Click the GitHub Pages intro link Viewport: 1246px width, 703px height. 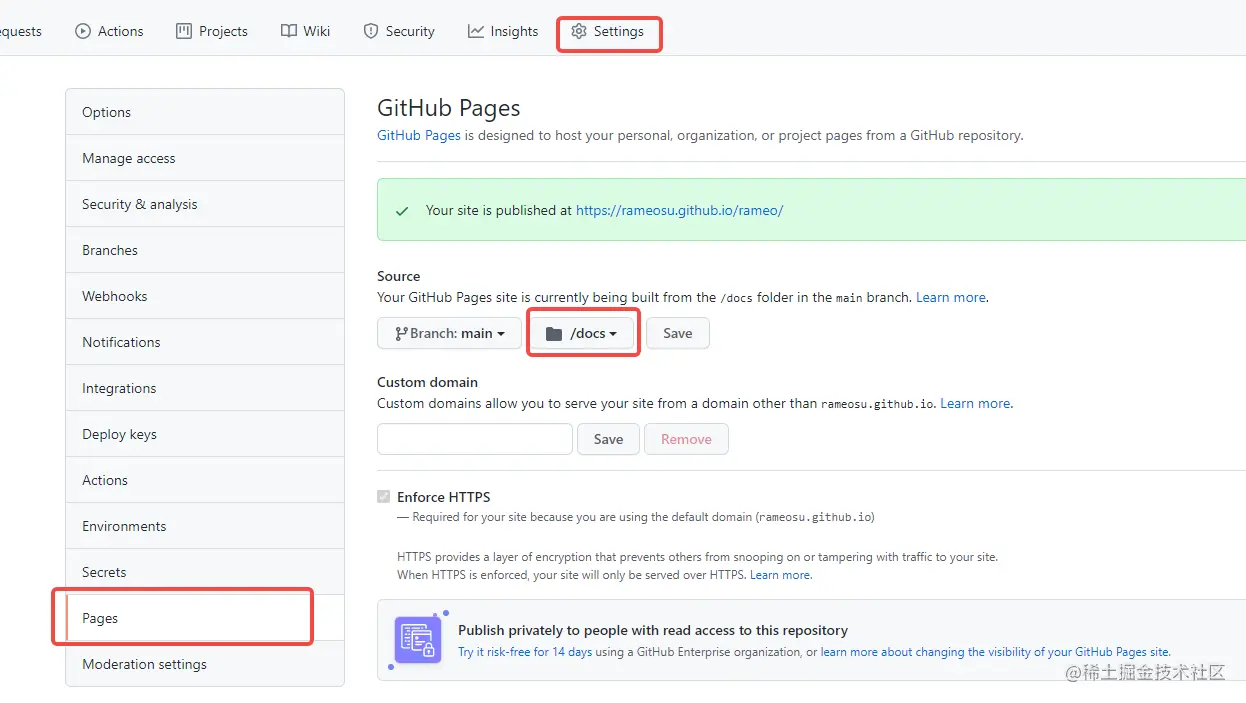tap(419, 135)
